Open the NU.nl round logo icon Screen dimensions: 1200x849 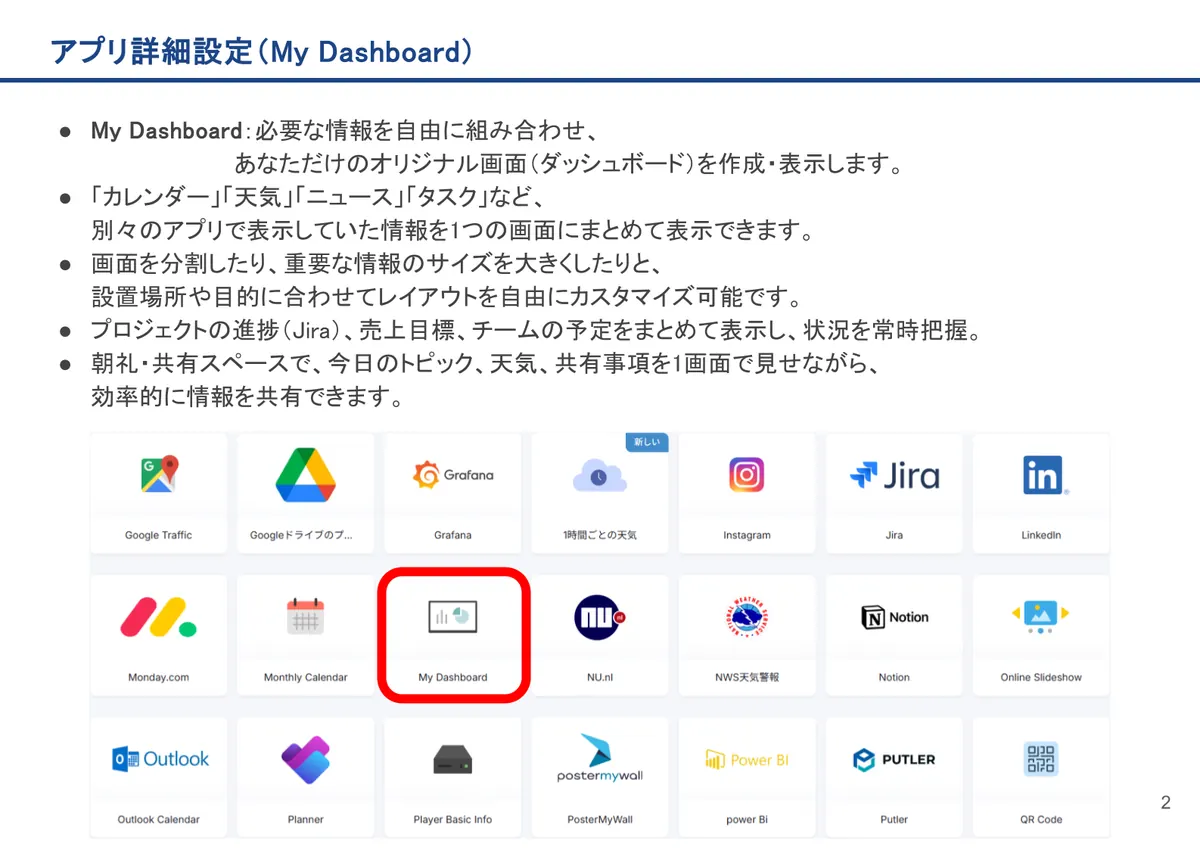600,617
